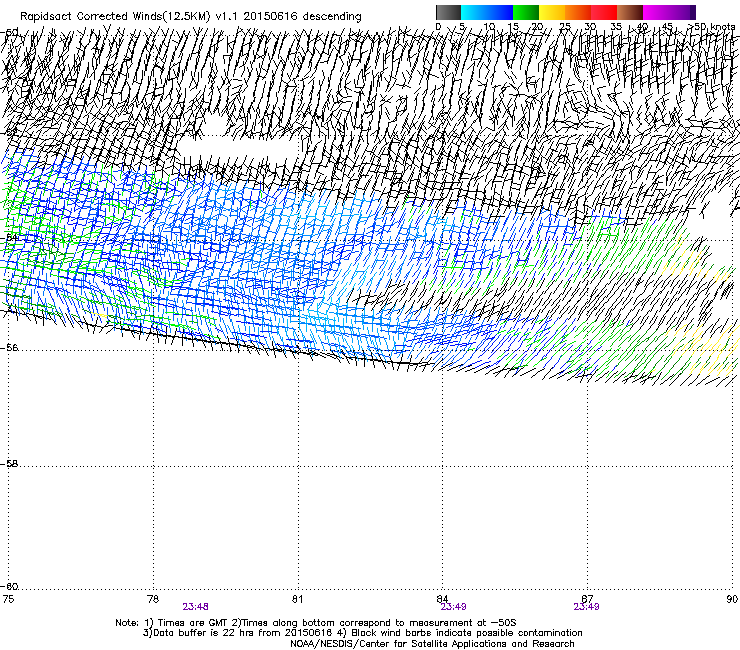Image resolution: width=740 pixels, height=650 pixels.
Task: Select the '-56' latitude axis label
Action: tap(10, 347)
